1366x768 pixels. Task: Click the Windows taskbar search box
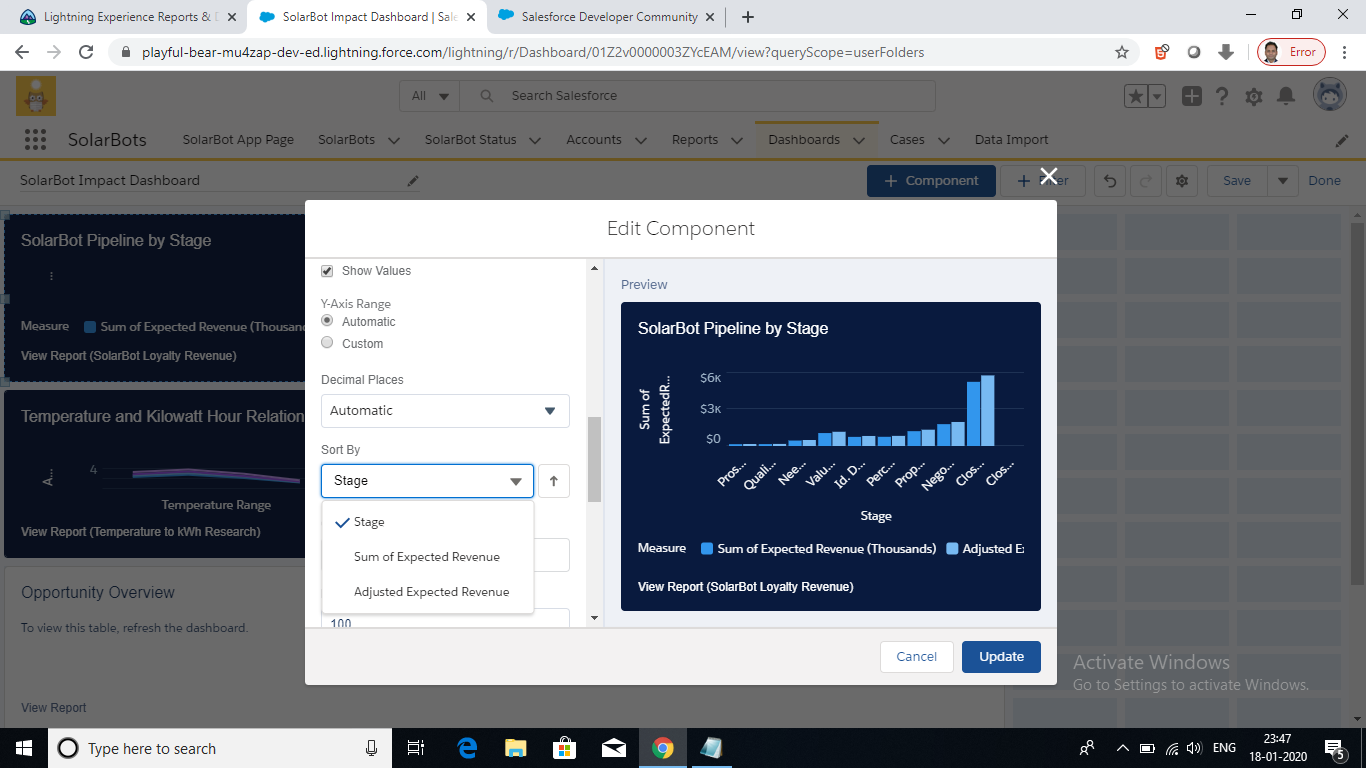220,748
